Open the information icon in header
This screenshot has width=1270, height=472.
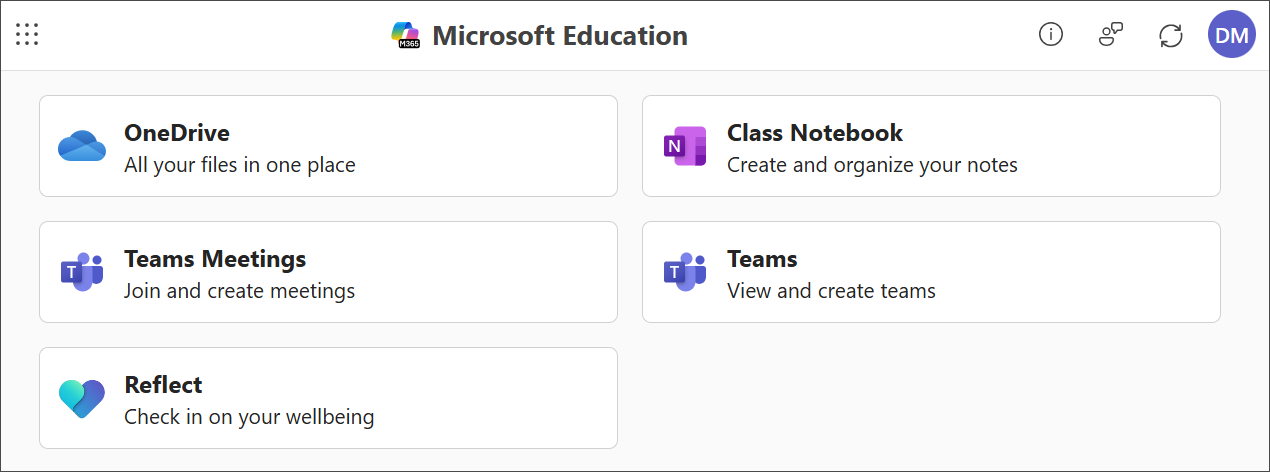coord(1050,35)
